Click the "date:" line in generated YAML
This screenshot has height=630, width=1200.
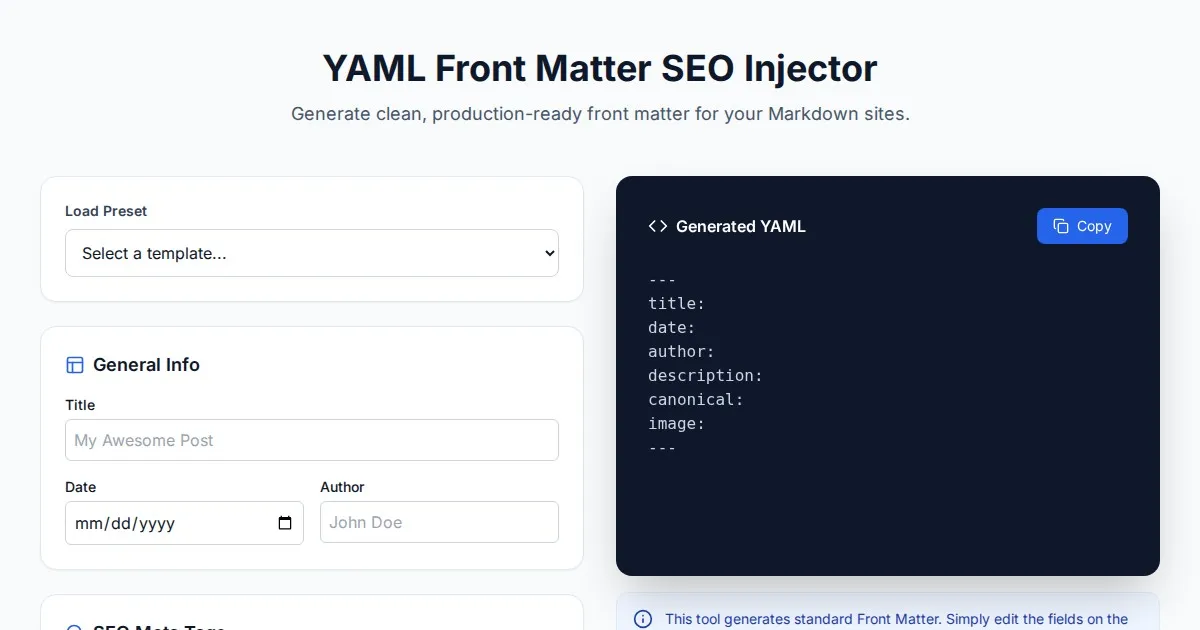[672, 328]
